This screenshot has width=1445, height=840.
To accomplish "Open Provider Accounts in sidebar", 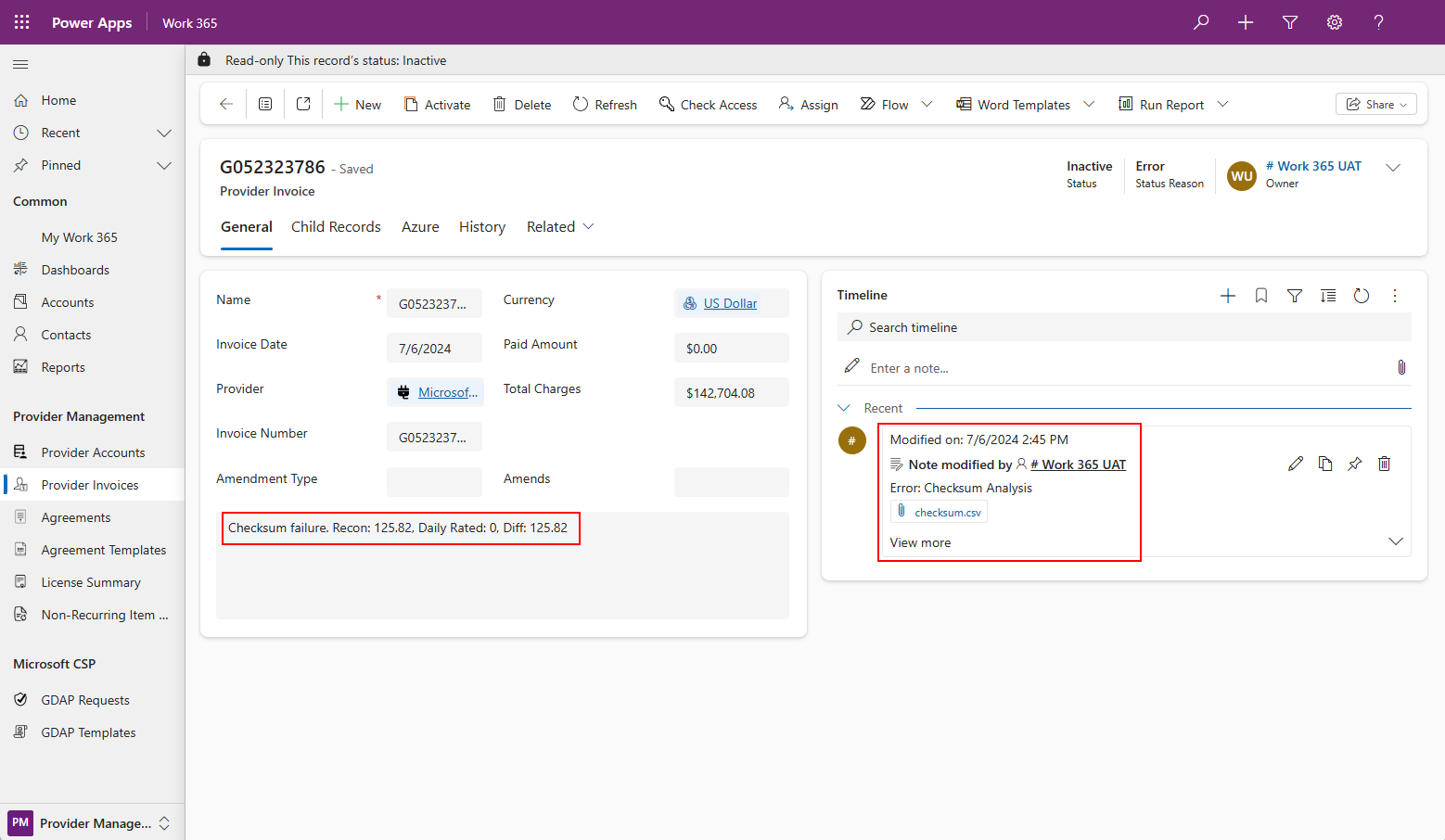I will [93, 452].
